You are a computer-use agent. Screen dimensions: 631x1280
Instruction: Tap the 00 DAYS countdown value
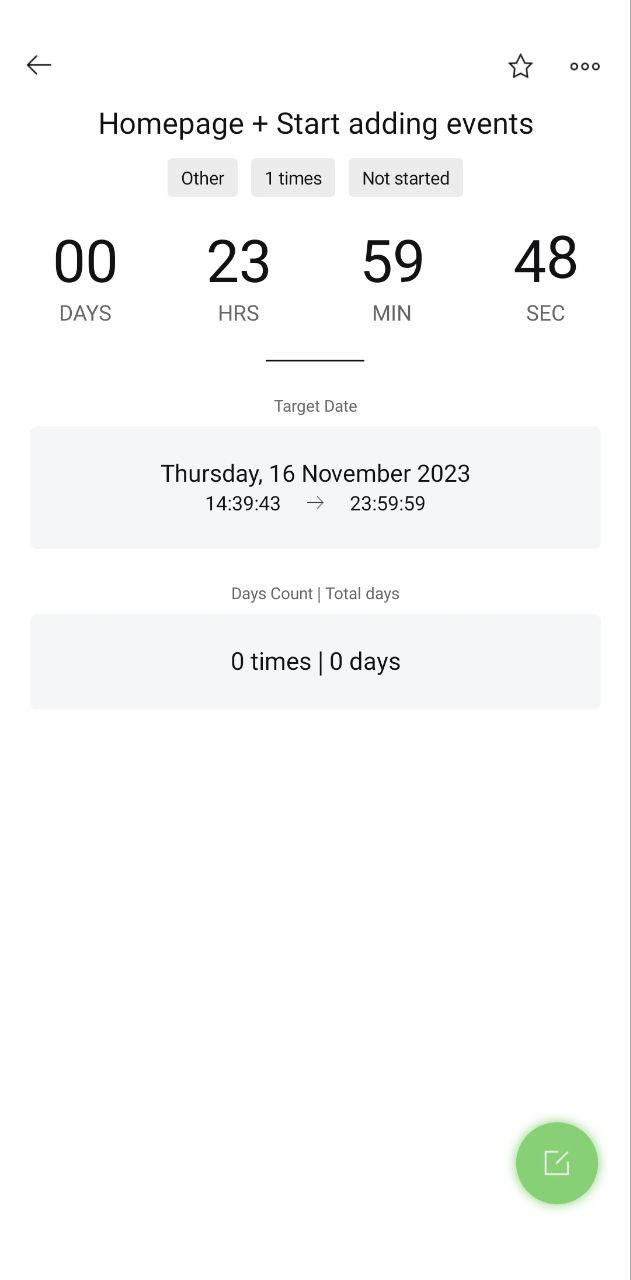tap(85, 279)
